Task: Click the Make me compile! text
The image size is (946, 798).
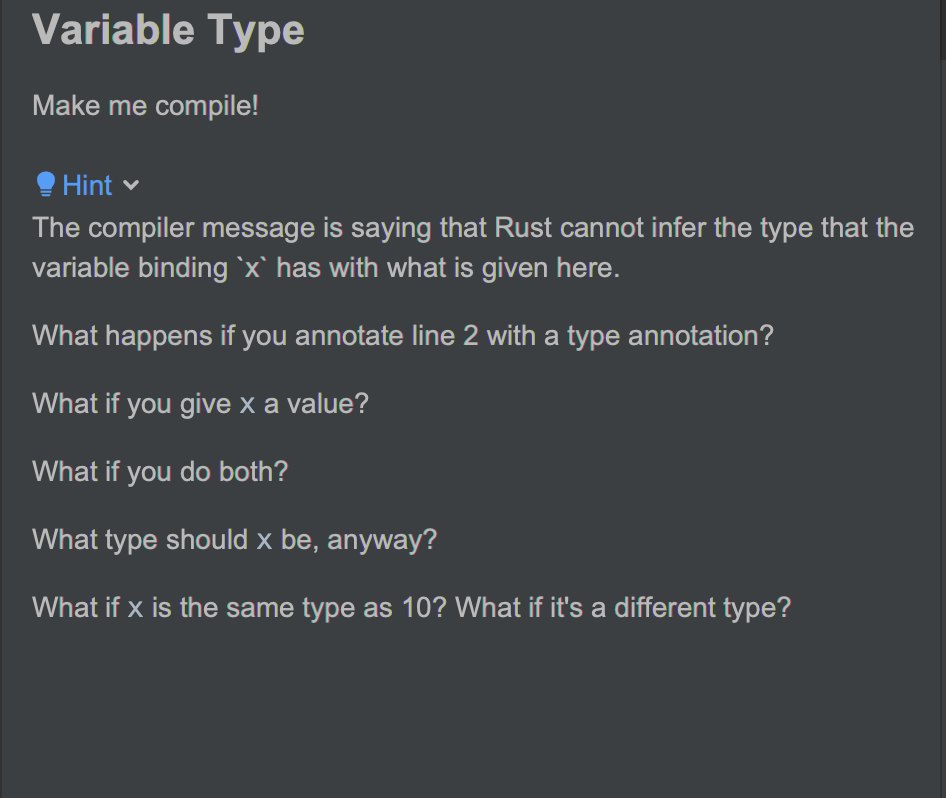Action: coord(145,106)
